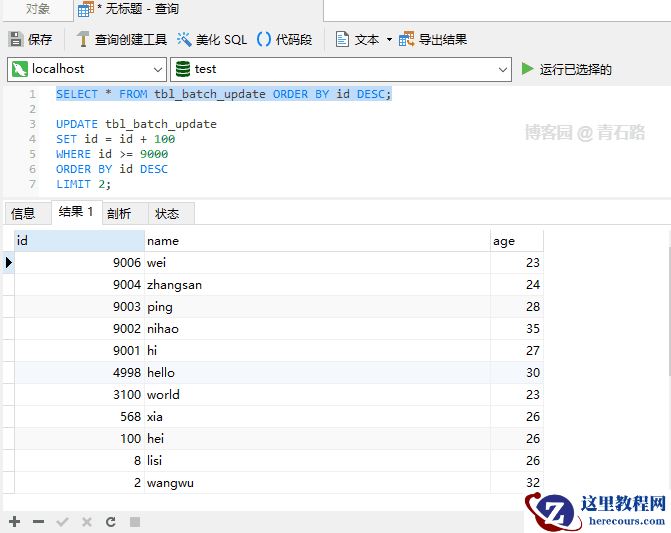The image size is (671, 533).
Task: Select the Result 1 (结果 1) tab
Action: point(76,212)
